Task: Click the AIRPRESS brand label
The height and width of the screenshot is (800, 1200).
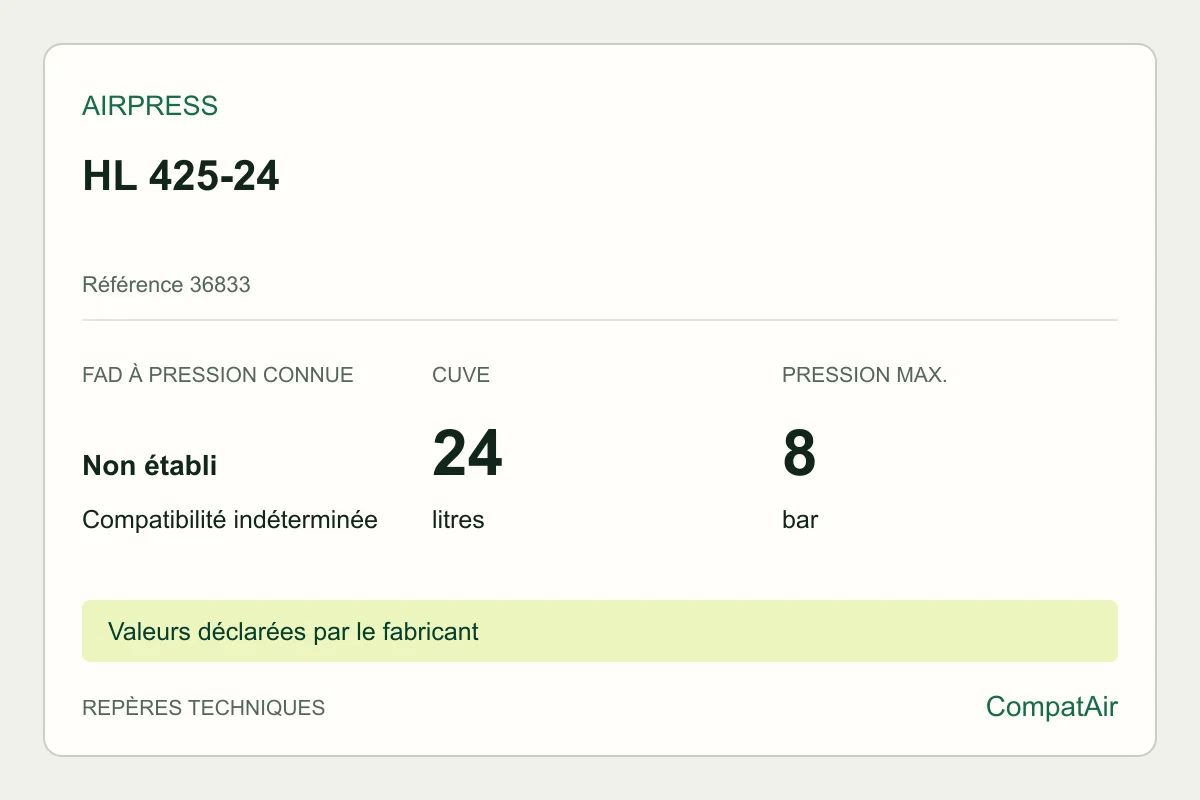Action: click(x=150, y=106)
